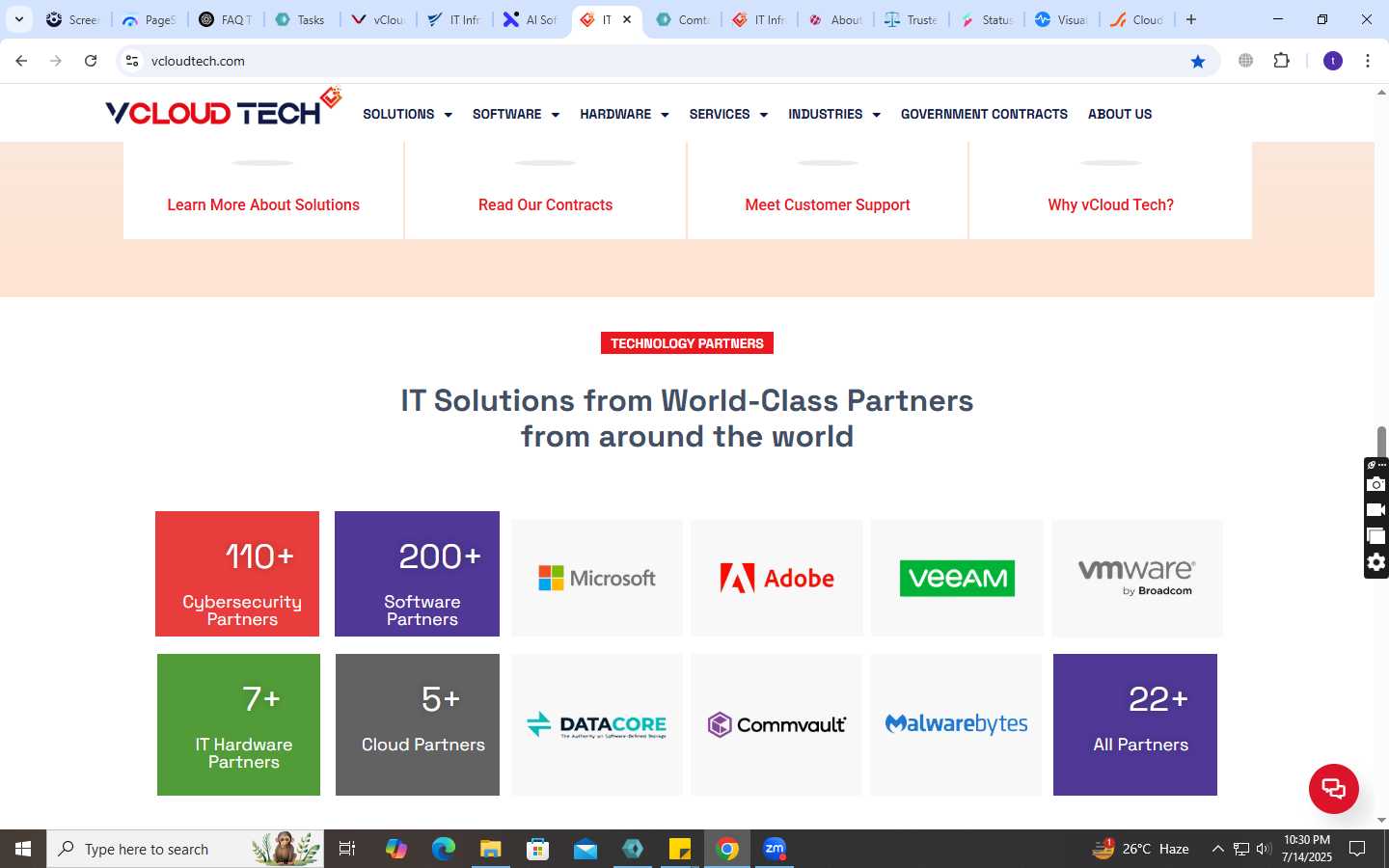Screen dimensions: 1389x868
Task: Open the Chrome profile avatar
Action: point(1333,61)
